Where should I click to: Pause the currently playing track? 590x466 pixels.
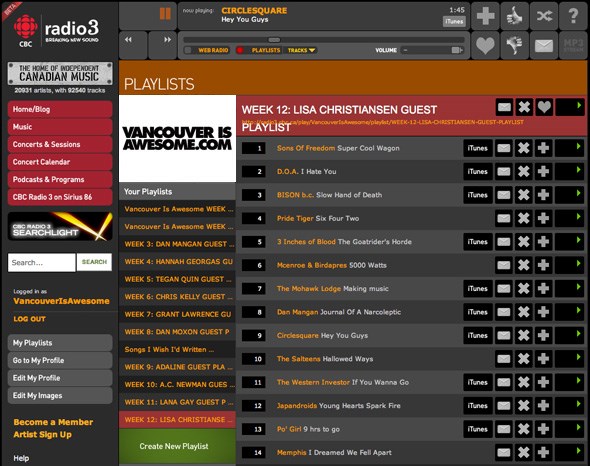(x=165, y=14)
